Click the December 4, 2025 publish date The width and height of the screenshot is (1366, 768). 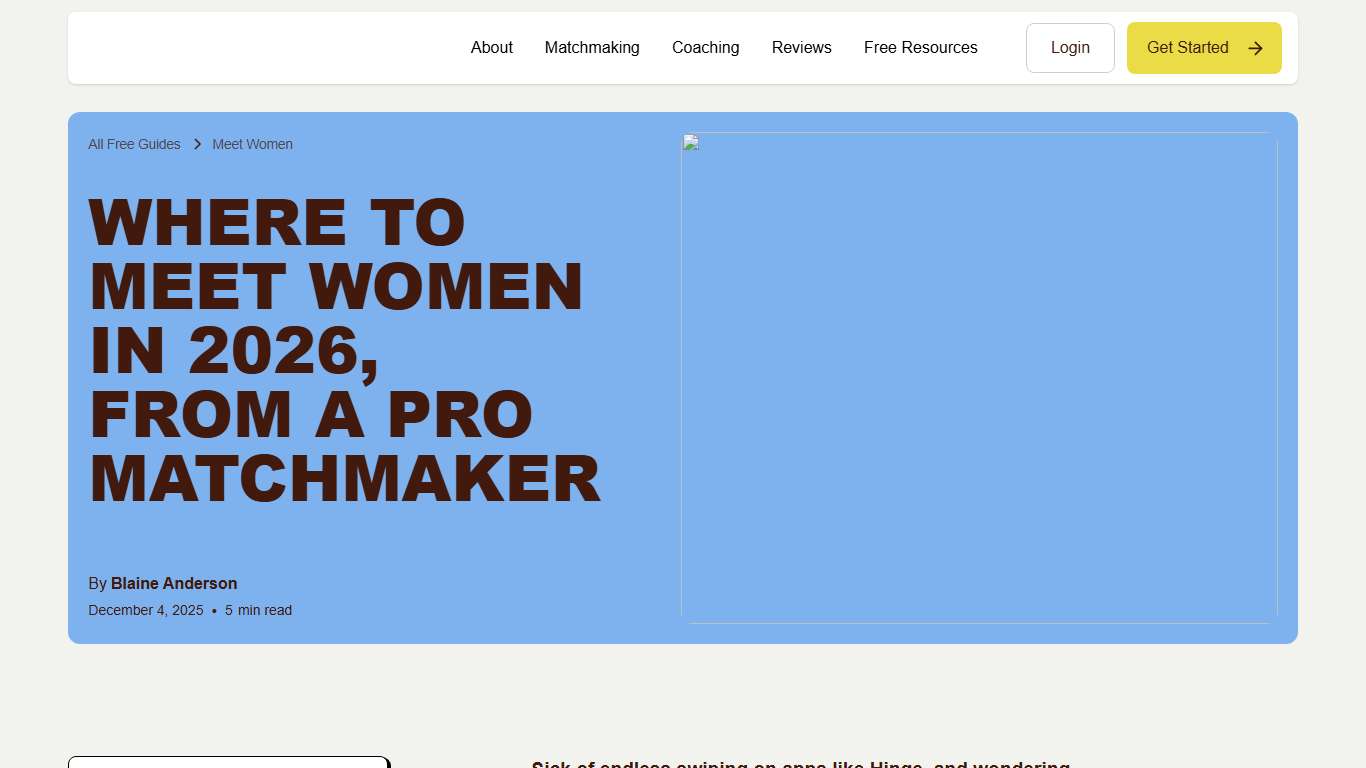pos(146,610)
